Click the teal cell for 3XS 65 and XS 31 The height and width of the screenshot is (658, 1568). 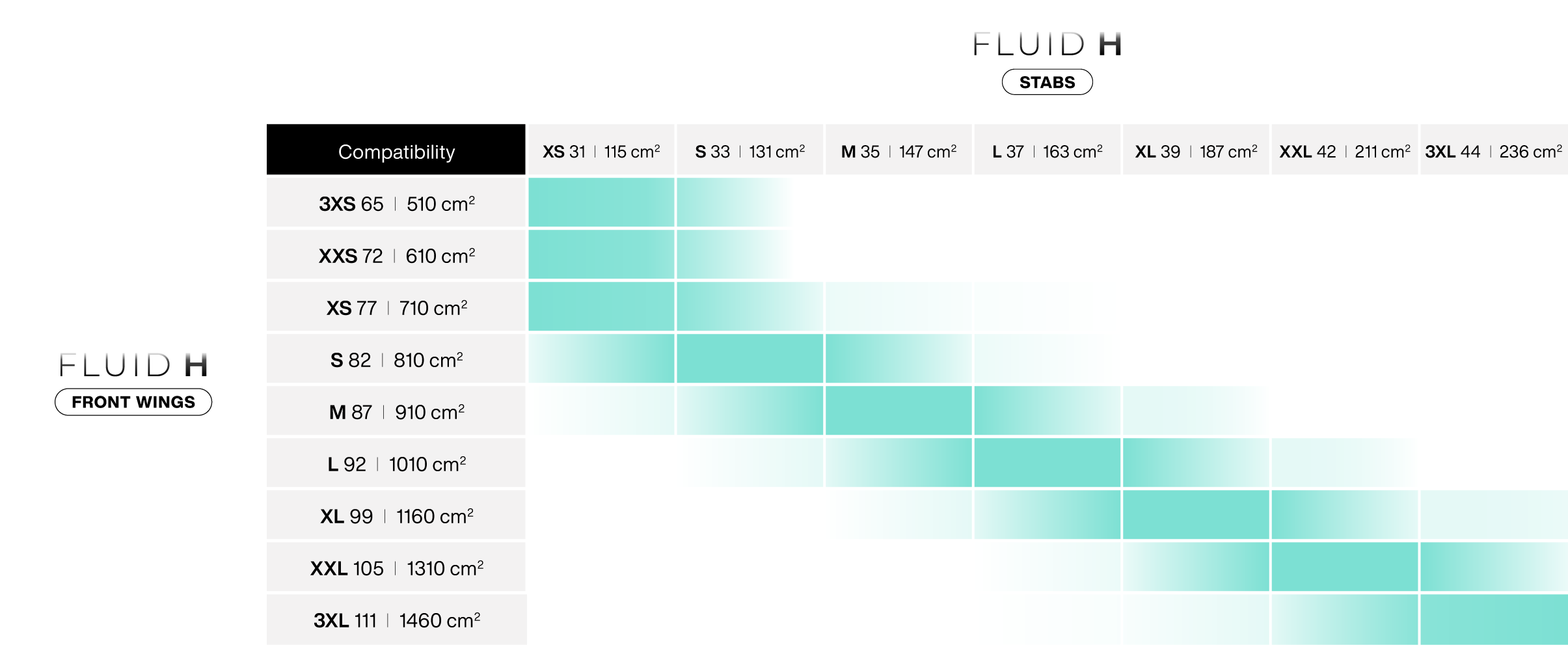pos(601,202)
